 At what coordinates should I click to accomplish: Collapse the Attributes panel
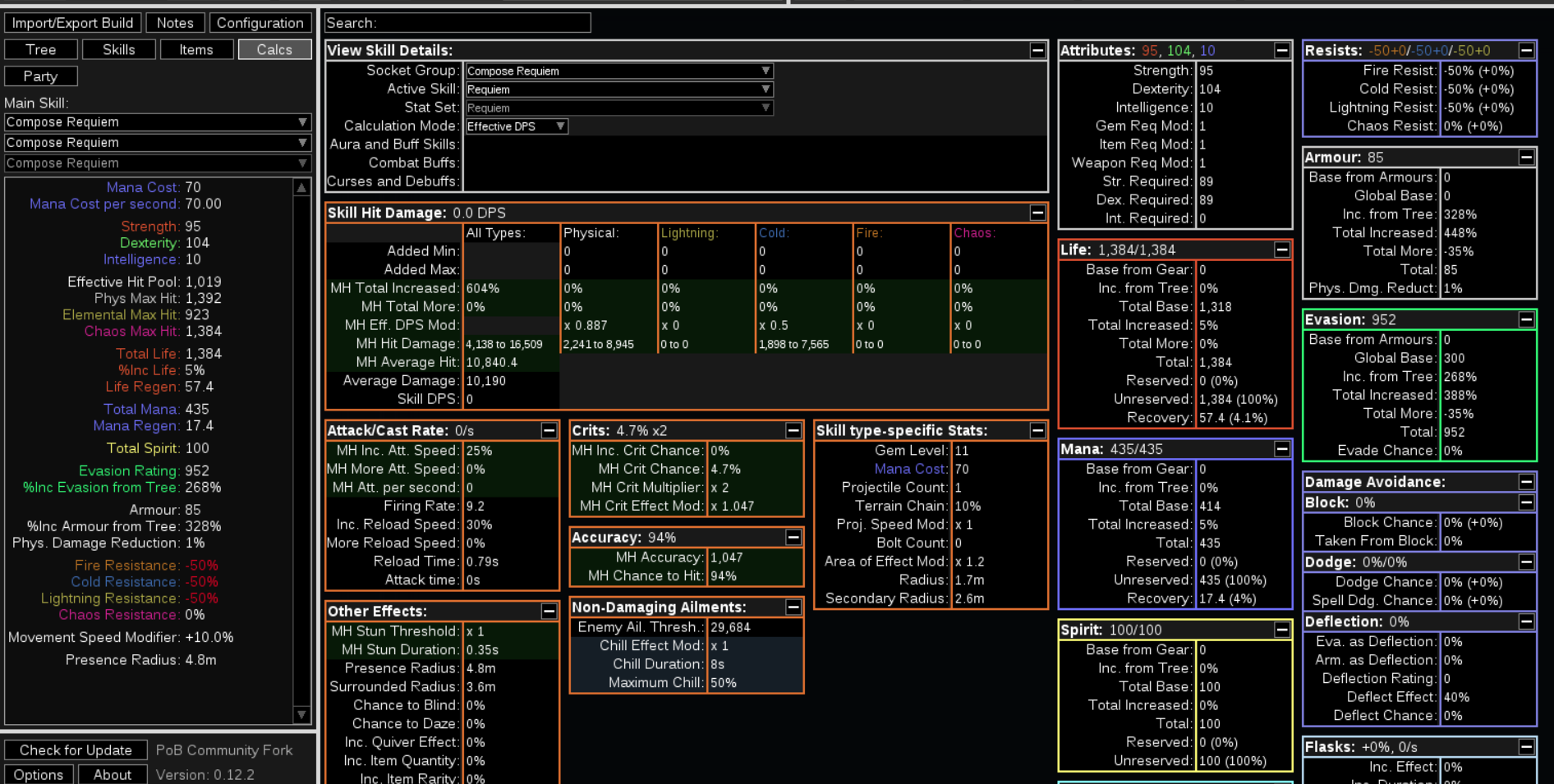[x=1281, y=50]
